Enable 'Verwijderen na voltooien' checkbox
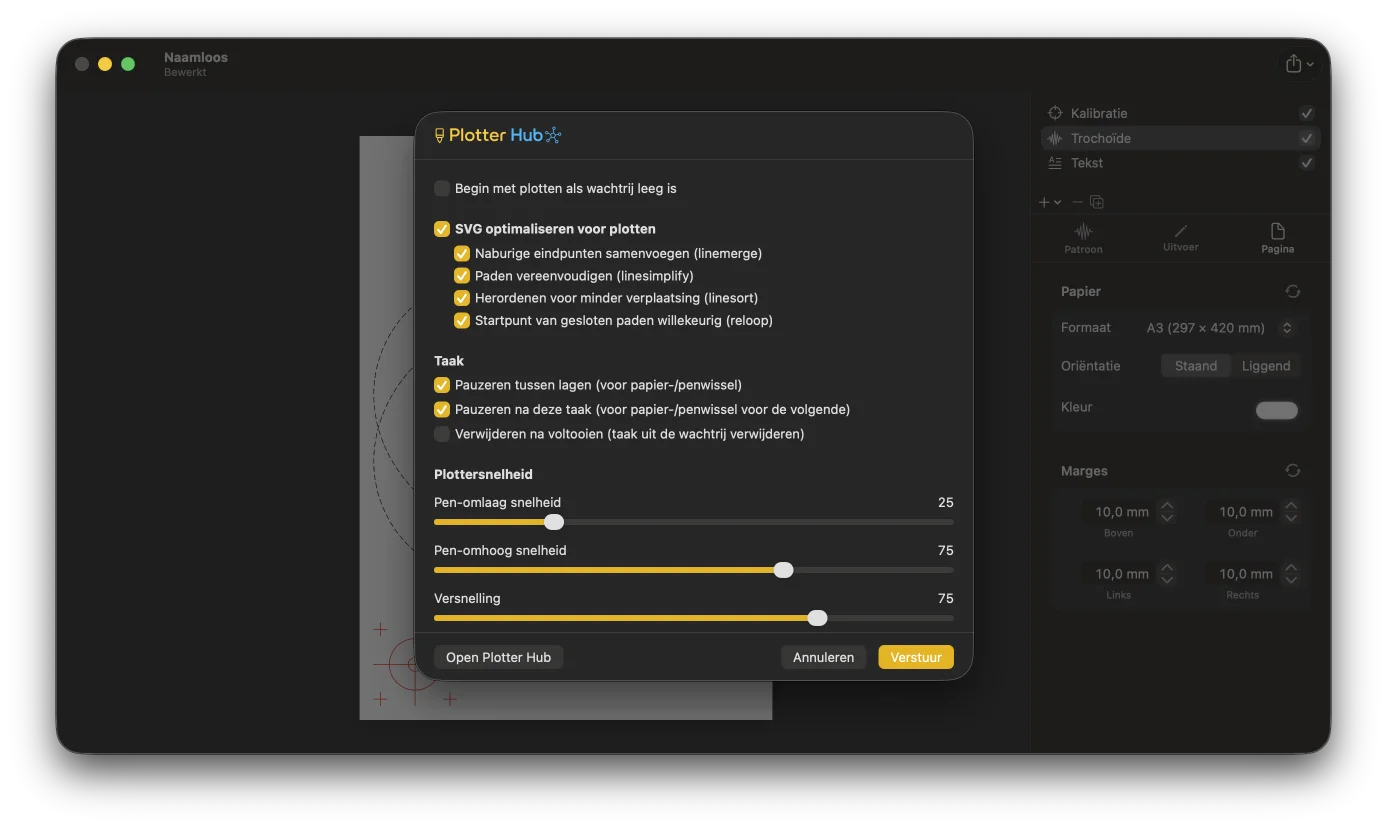 (x=442, y=434)
